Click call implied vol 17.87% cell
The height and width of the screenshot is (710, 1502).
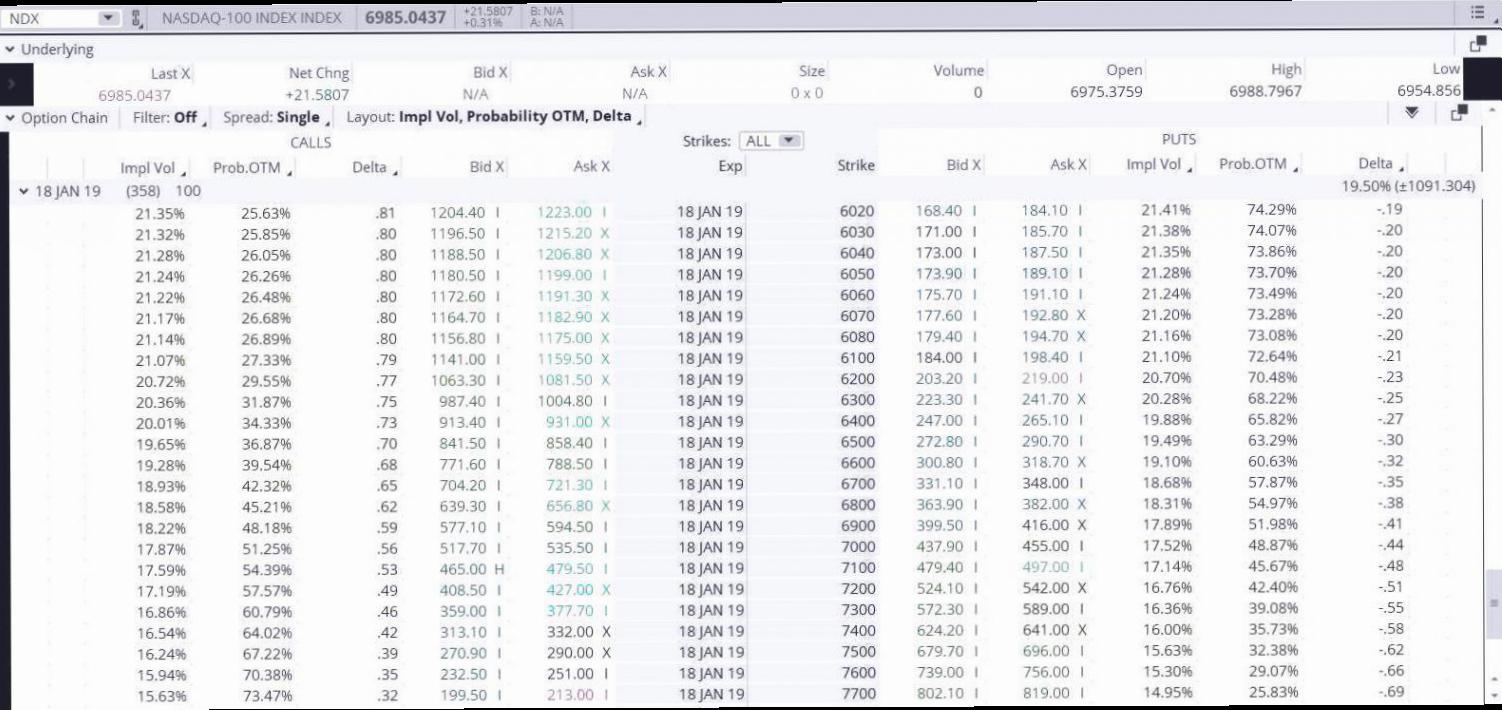click(x=160, y=549)
